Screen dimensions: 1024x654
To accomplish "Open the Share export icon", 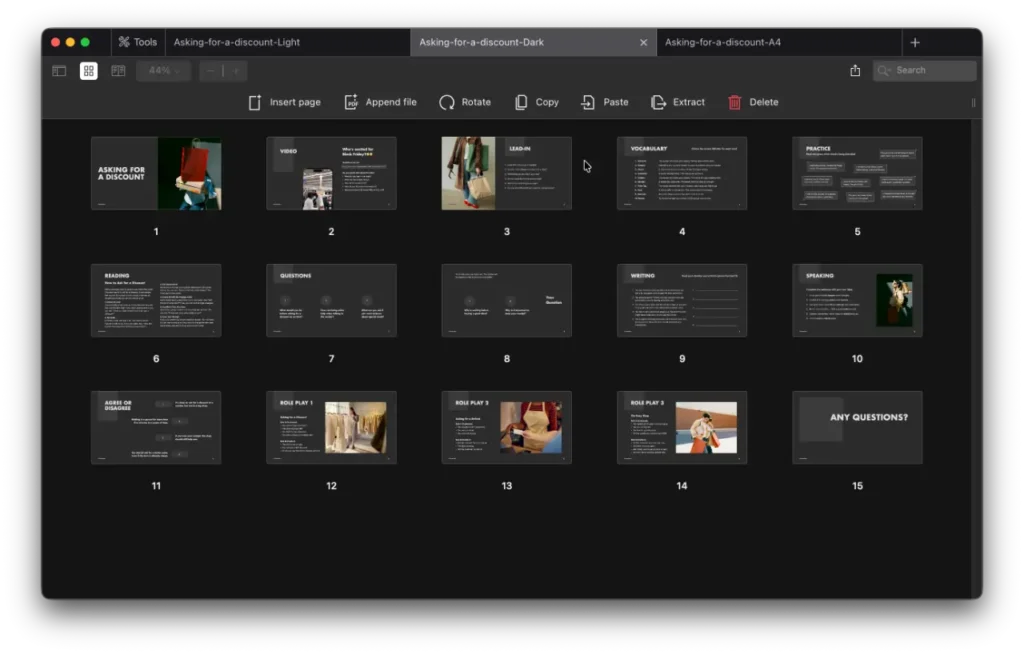I will [x=855, y=71].
